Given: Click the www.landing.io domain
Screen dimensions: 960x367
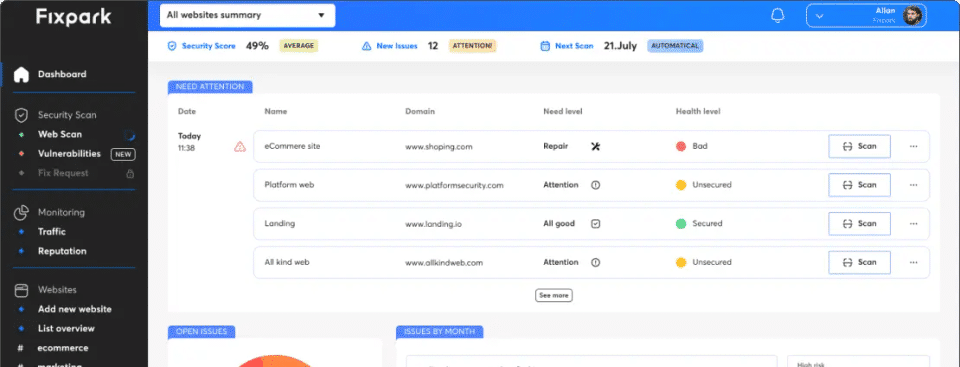Looking at the screenshot, I should 433,224.
